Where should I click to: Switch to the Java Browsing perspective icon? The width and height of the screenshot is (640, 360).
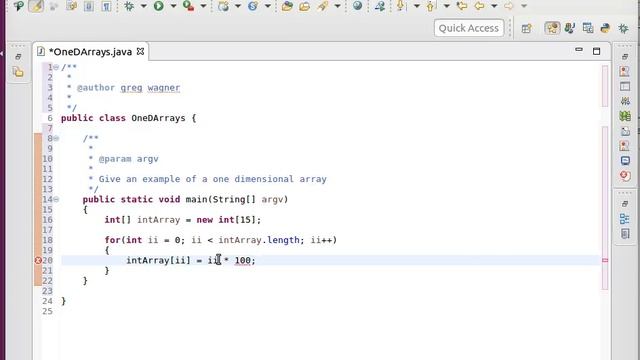(x=588, y=28)
